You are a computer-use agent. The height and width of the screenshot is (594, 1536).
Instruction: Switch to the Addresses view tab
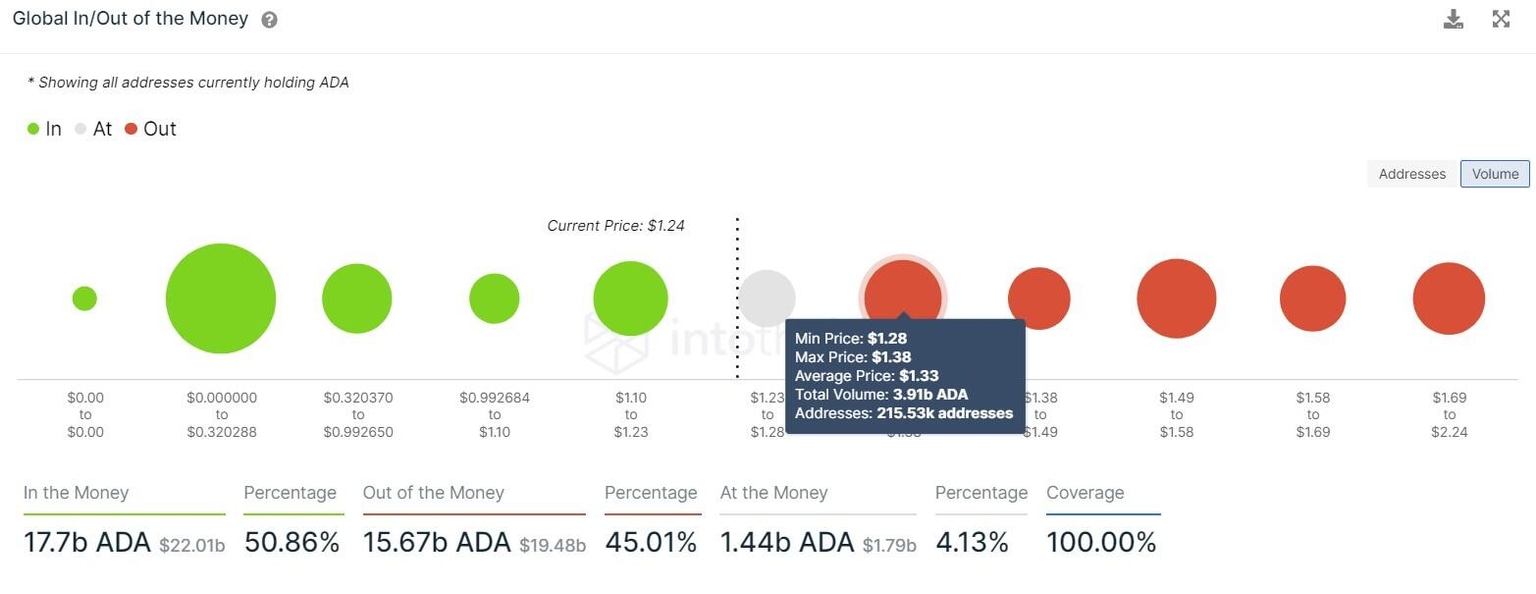click(1412, 174)
